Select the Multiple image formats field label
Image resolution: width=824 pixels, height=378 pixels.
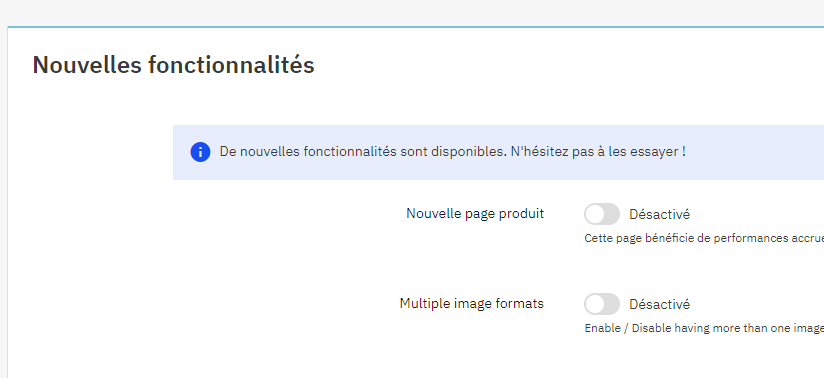coord(471,303)
